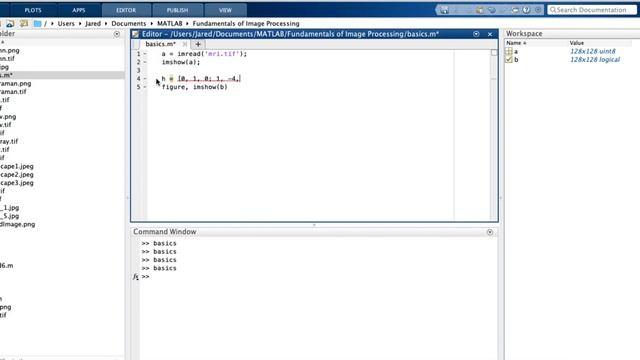Click Jared in the path bar

pyautogui.click(x=93, y=24)
